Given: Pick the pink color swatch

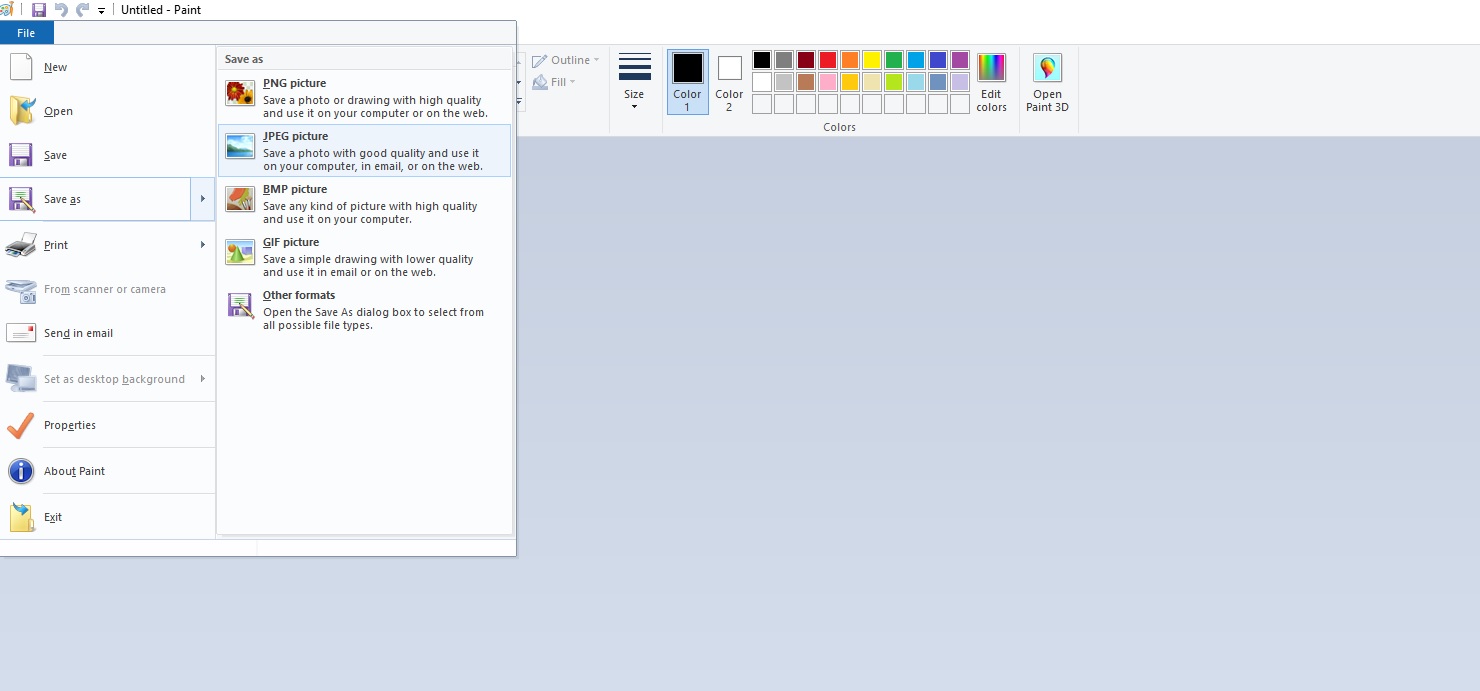Looking at the screenshot, I should point(828,82).
